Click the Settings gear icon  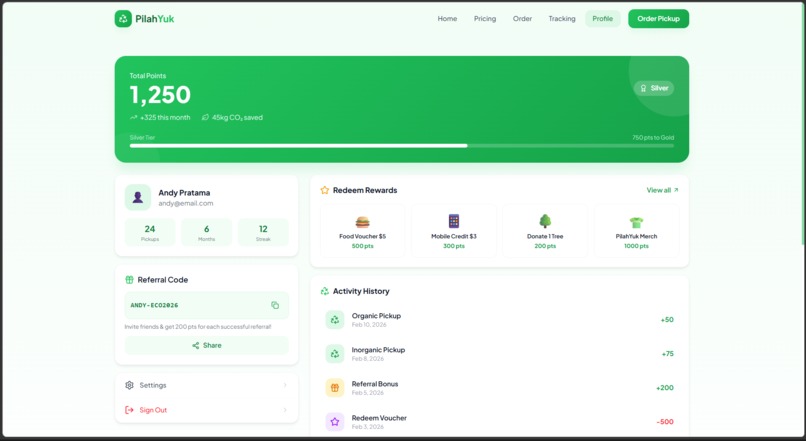point(130,385)
